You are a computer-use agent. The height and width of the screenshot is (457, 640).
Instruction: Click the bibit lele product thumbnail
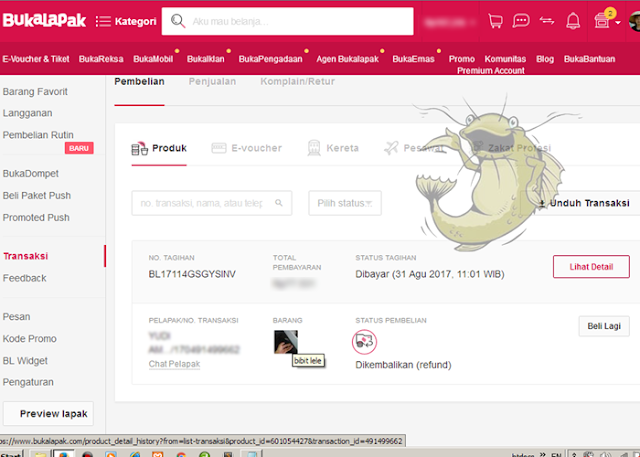(x=286, y=342)
